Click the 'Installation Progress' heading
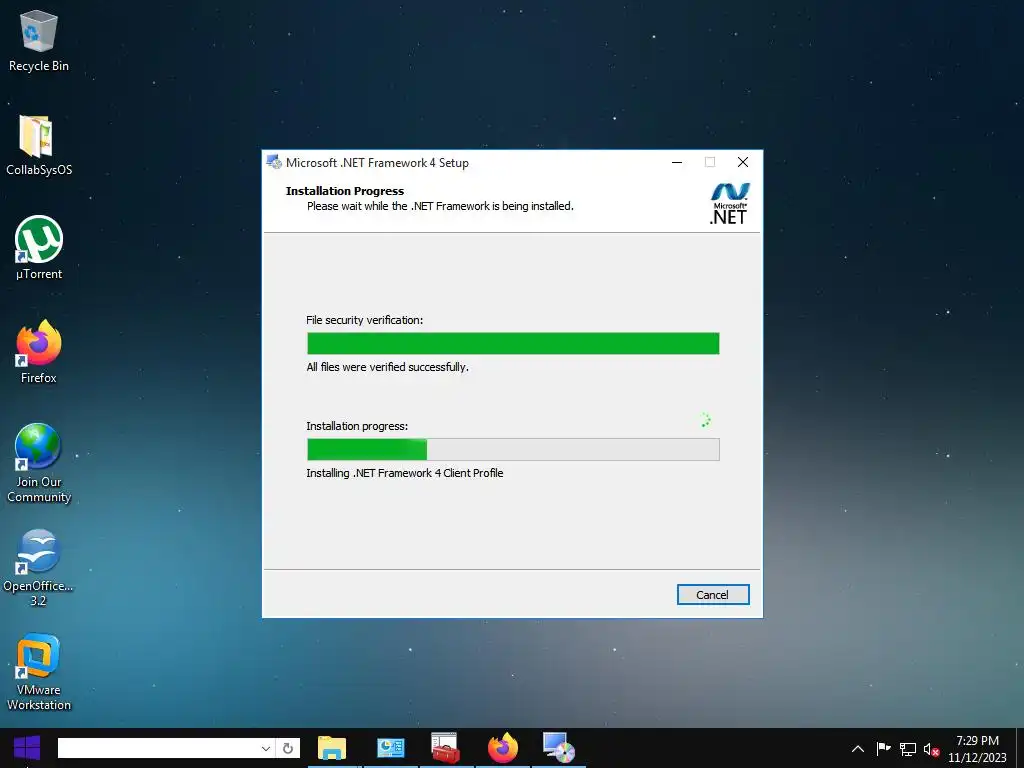 [x=345, y=191]
